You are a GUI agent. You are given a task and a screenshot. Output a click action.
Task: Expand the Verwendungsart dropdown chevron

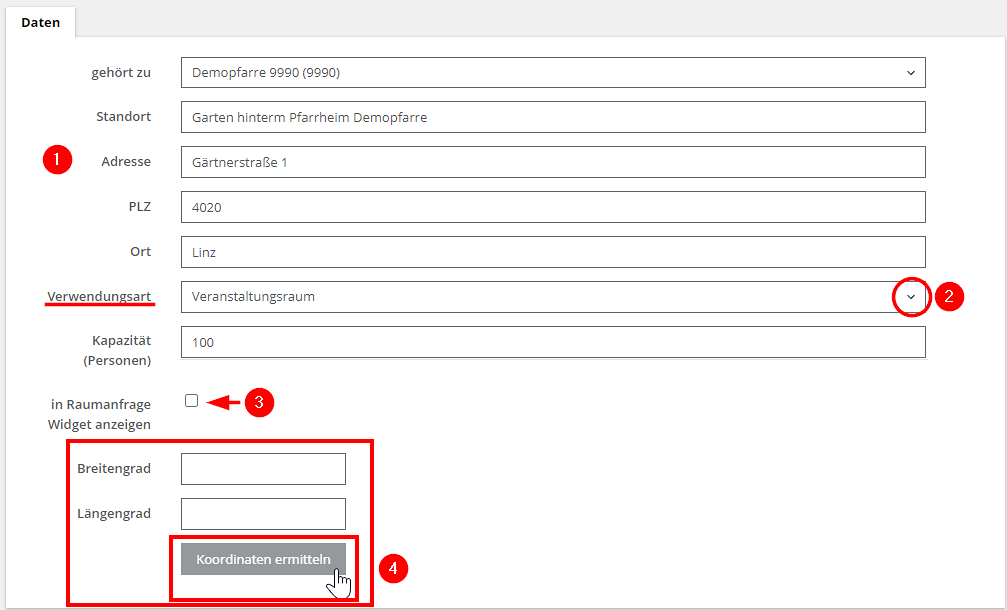(910, 297)
